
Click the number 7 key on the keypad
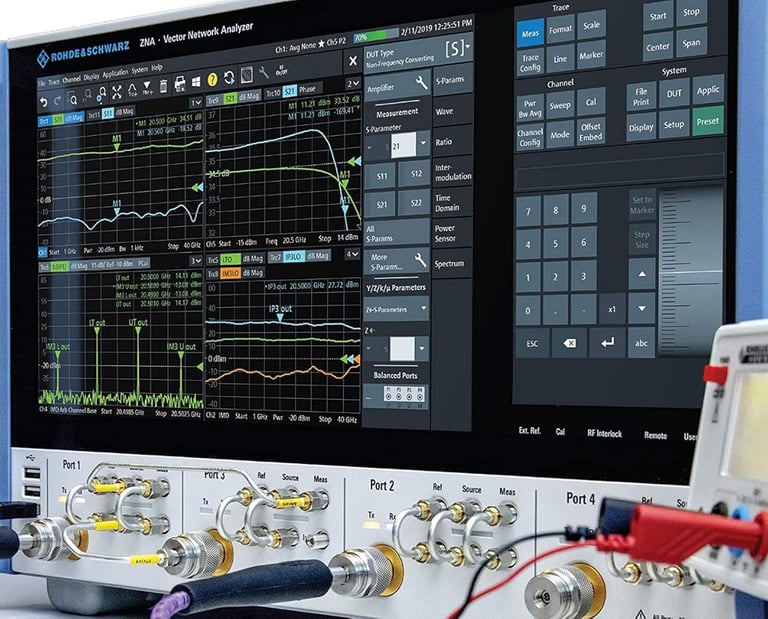point(528,212)
